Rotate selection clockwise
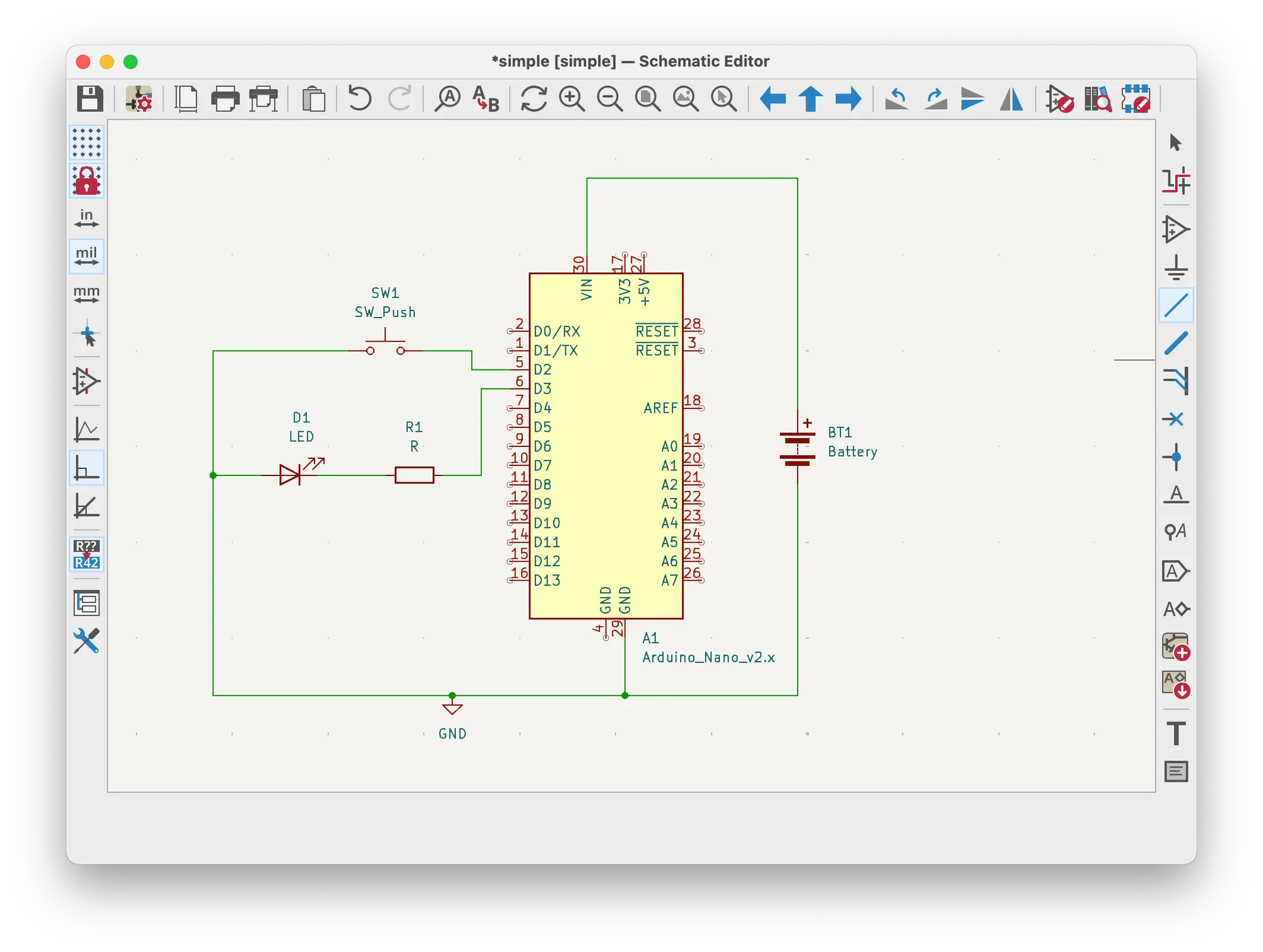1263x952 pixels. (x=935, y=99)
